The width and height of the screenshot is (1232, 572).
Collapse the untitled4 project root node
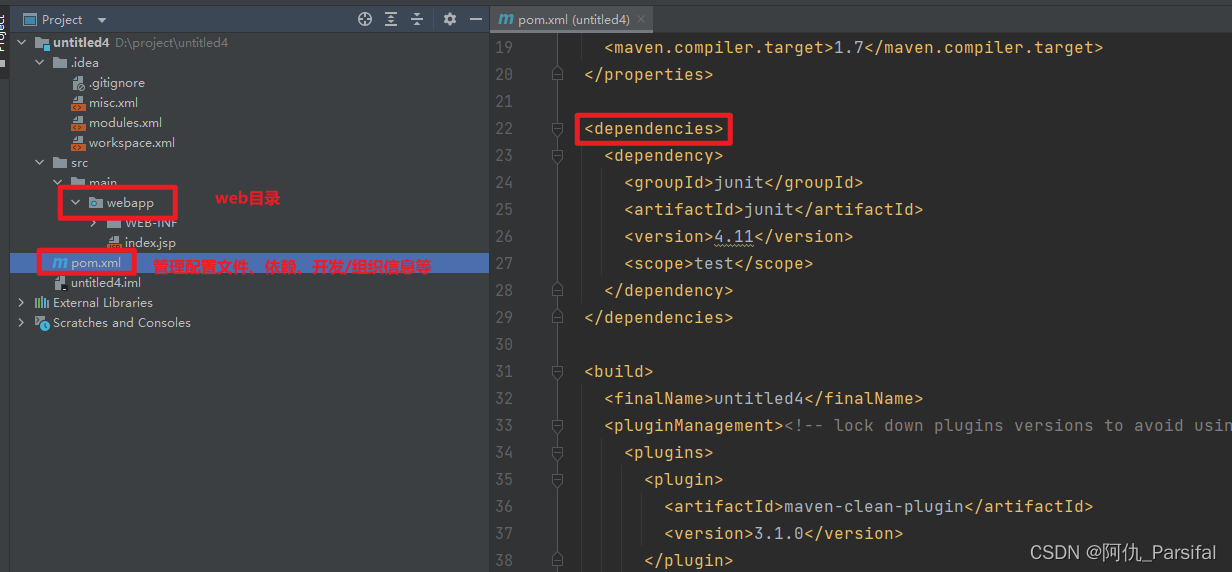(23, 43)
